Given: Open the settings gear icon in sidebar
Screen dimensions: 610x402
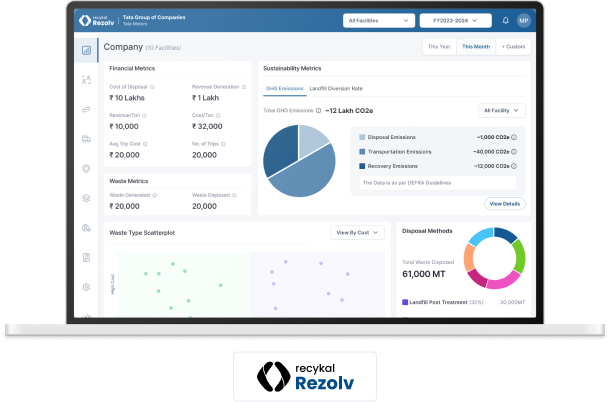Looking at the screenshot, I should tap(86, 287).
